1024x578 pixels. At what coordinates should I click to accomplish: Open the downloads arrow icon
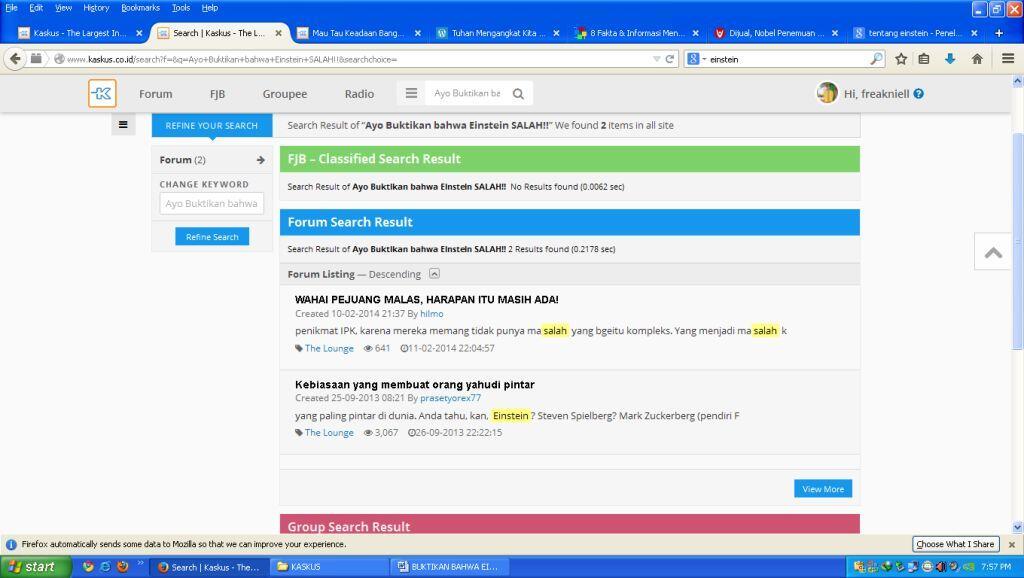(950, 59)
